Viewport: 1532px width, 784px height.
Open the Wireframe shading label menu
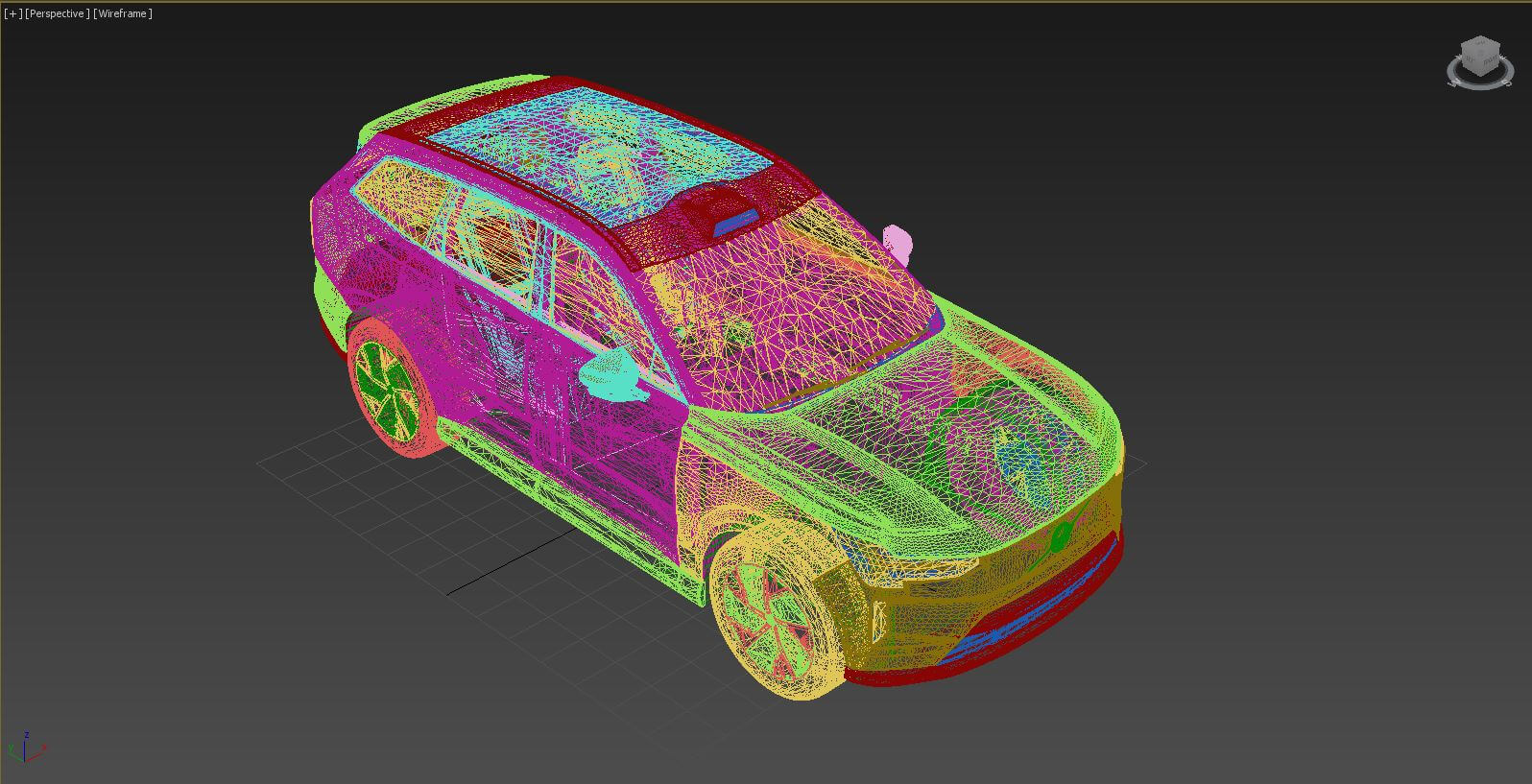pos(123,13)
